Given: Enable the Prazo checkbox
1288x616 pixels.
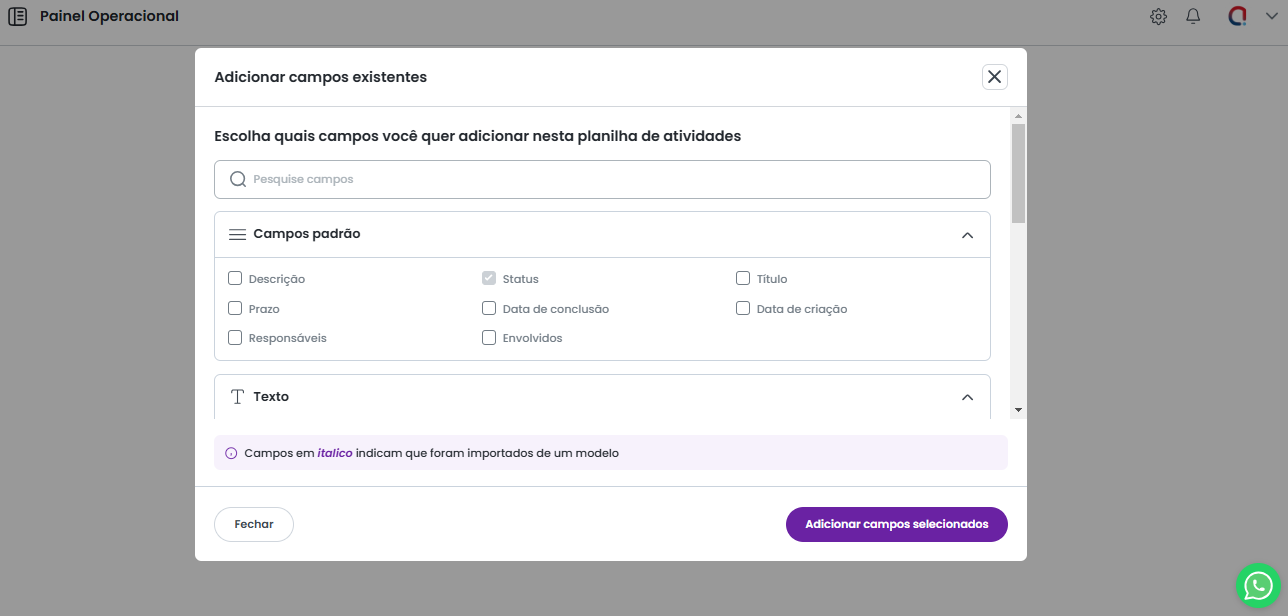Looking at the screenshot, I should tap(235, 309).
